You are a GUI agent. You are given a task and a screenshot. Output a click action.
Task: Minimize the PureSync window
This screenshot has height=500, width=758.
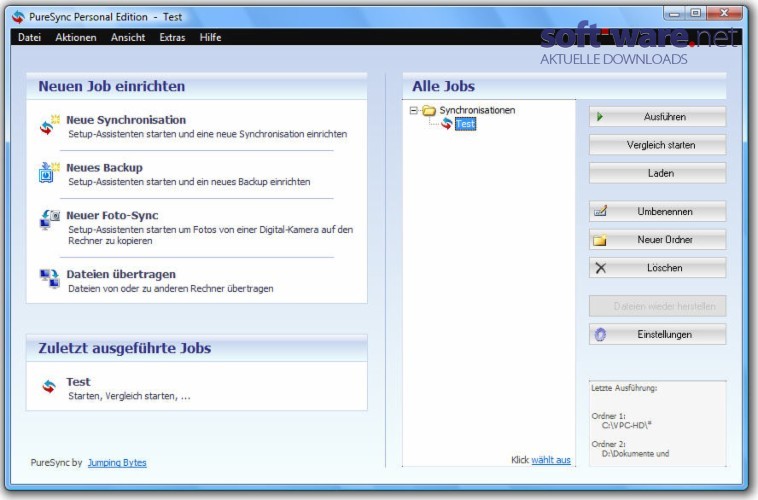tap(674, 13)
